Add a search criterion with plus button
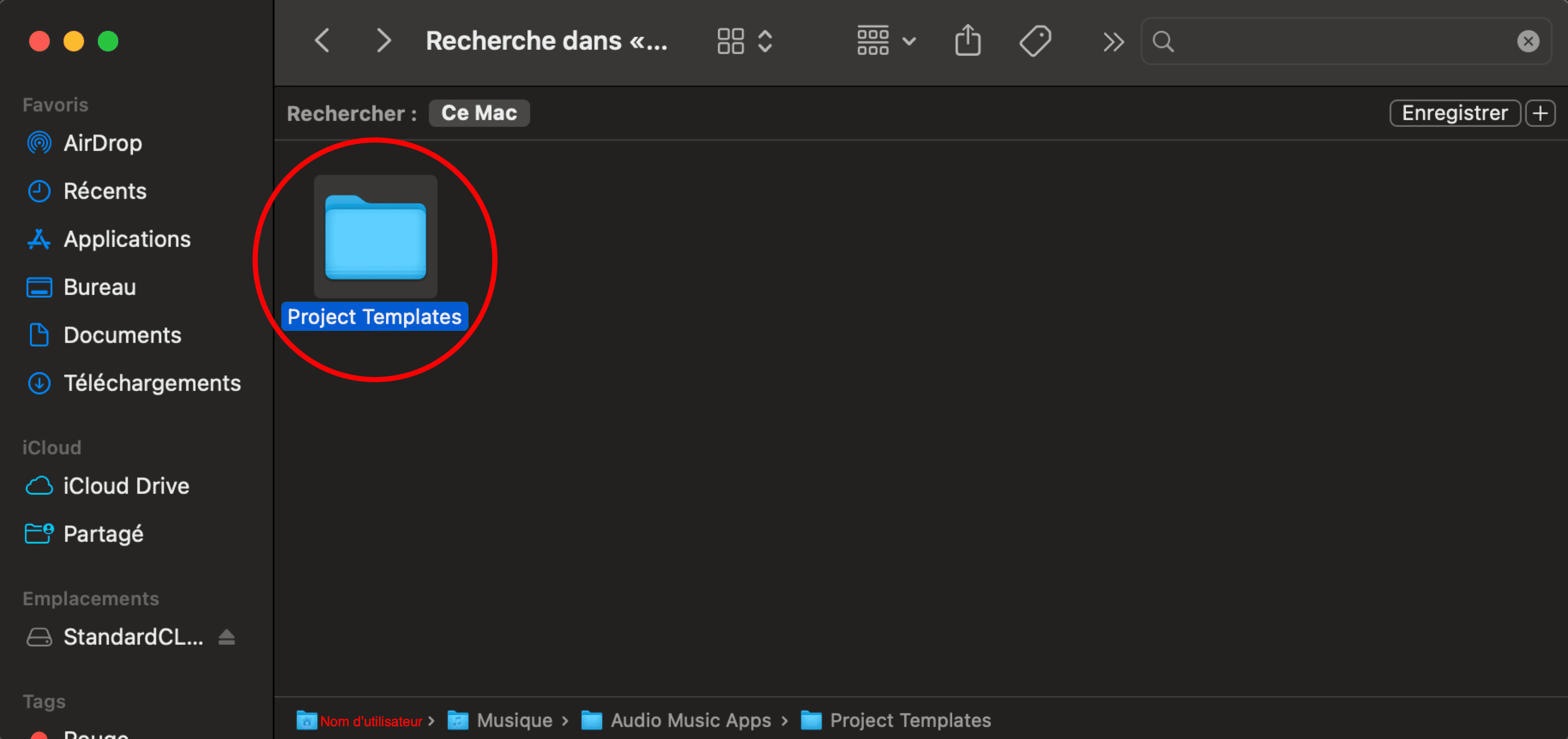1568x739 pixels. [1540, 113]
